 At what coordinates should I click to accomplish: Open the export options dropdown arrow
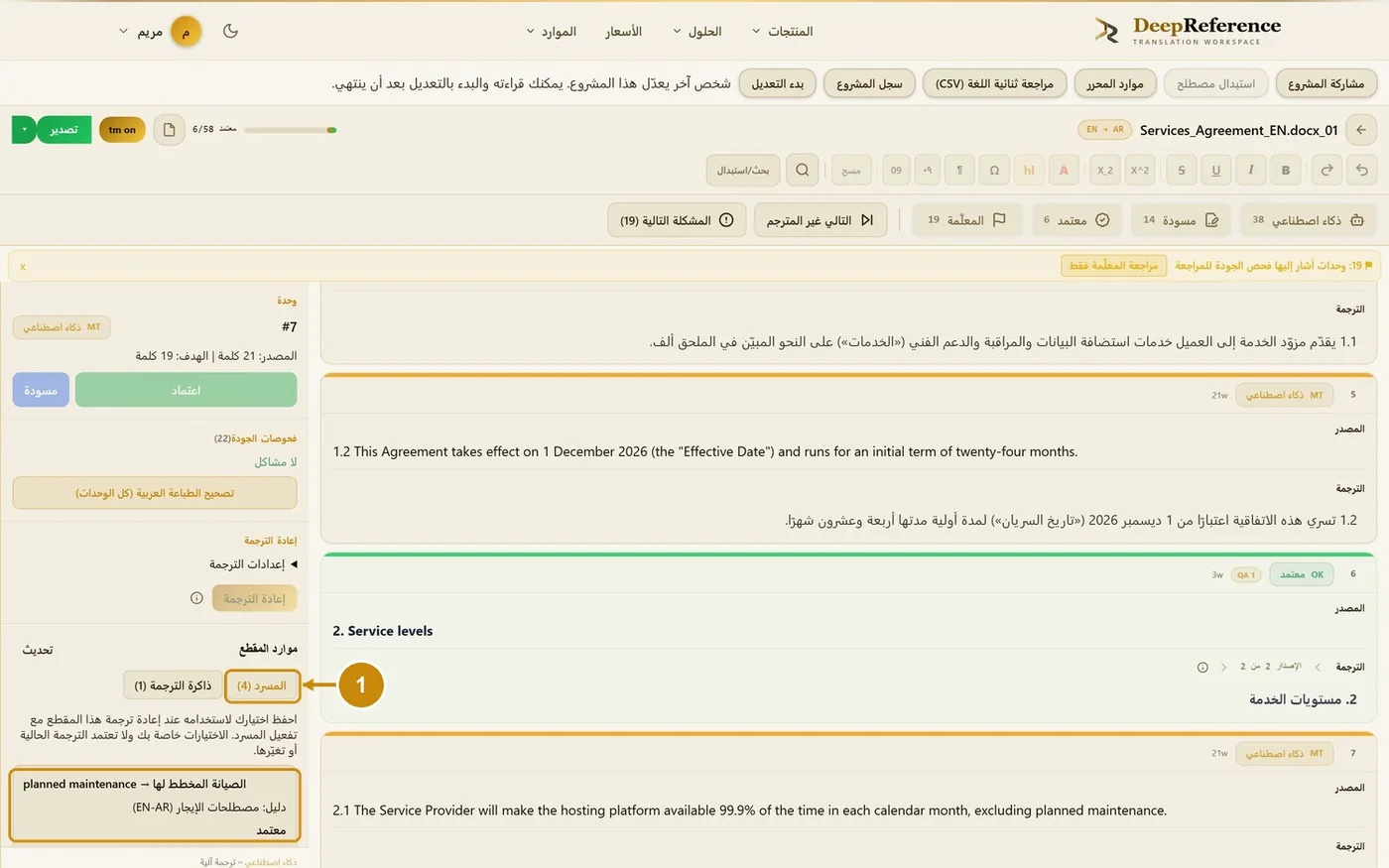[x=24, y=130]
